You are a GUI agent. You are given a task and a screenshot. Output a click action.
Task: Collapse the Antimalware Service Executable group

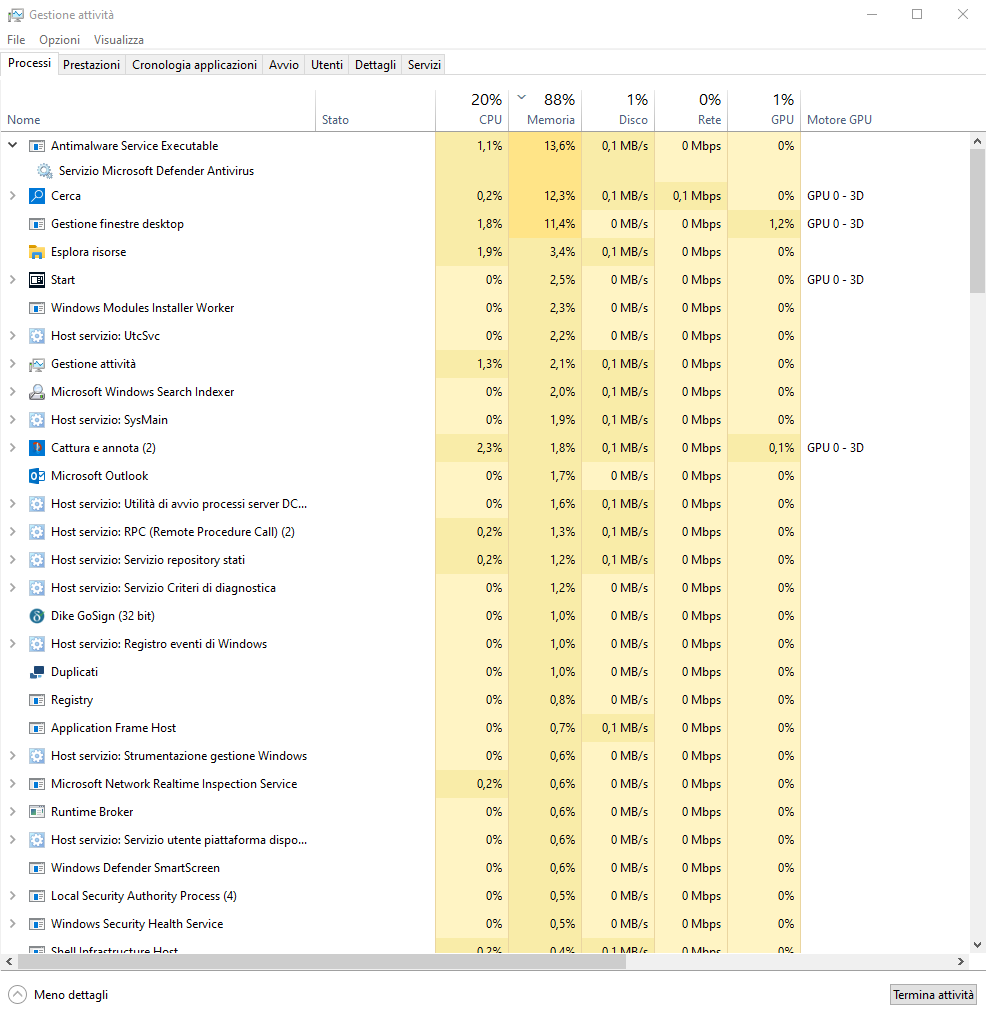point(12,146)
